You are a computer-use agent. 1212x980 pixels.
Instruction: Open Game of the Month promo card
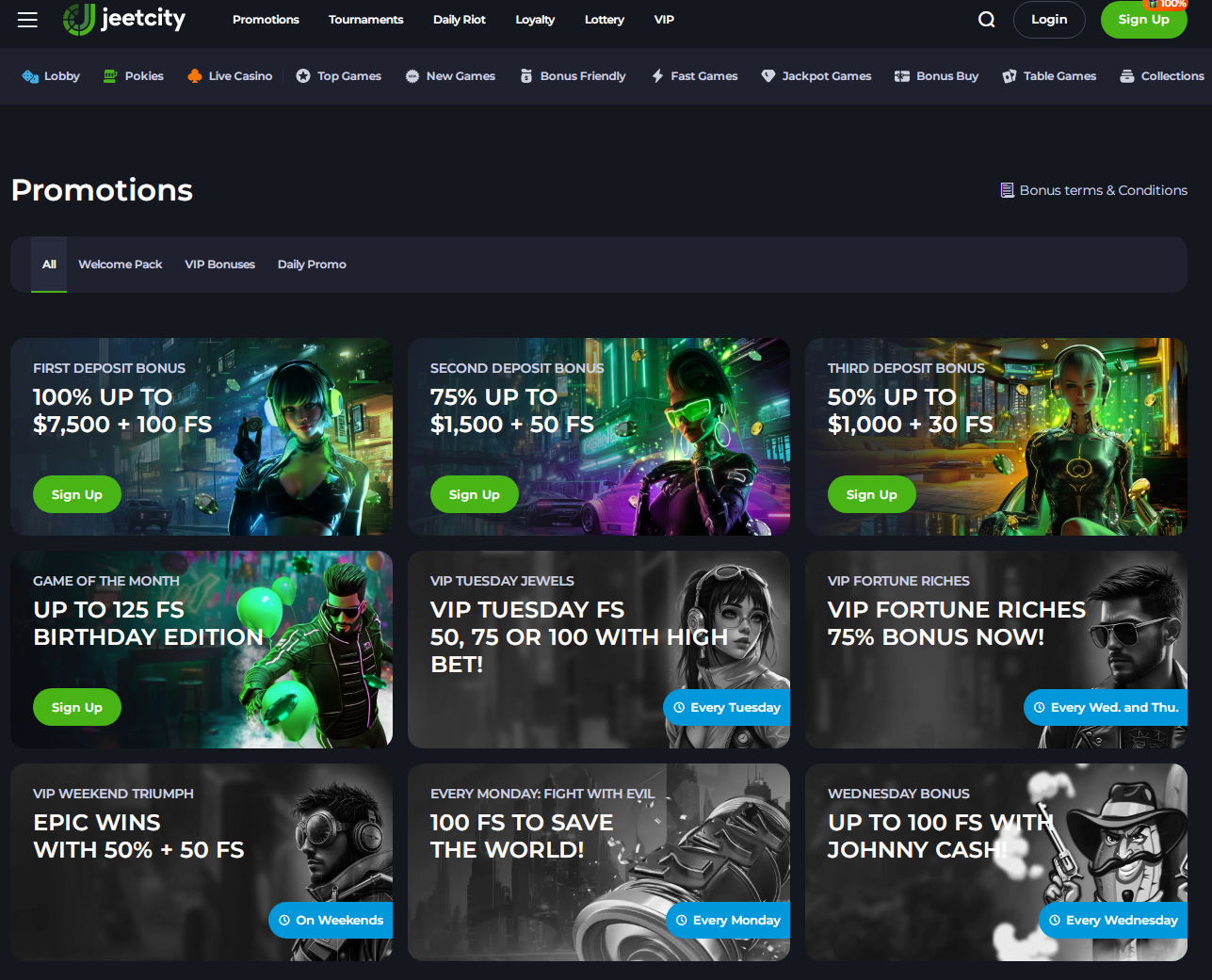click(202, 650)
